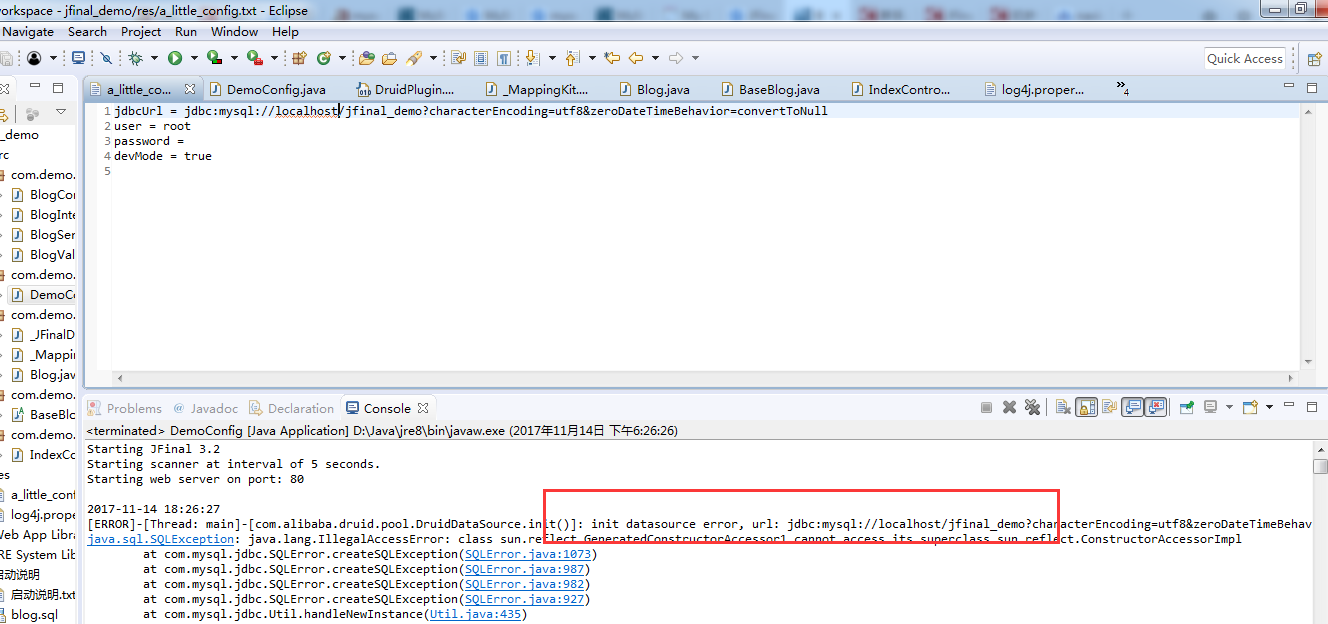
Task: Click the Open Type icon
Action: tap(366, 58)
